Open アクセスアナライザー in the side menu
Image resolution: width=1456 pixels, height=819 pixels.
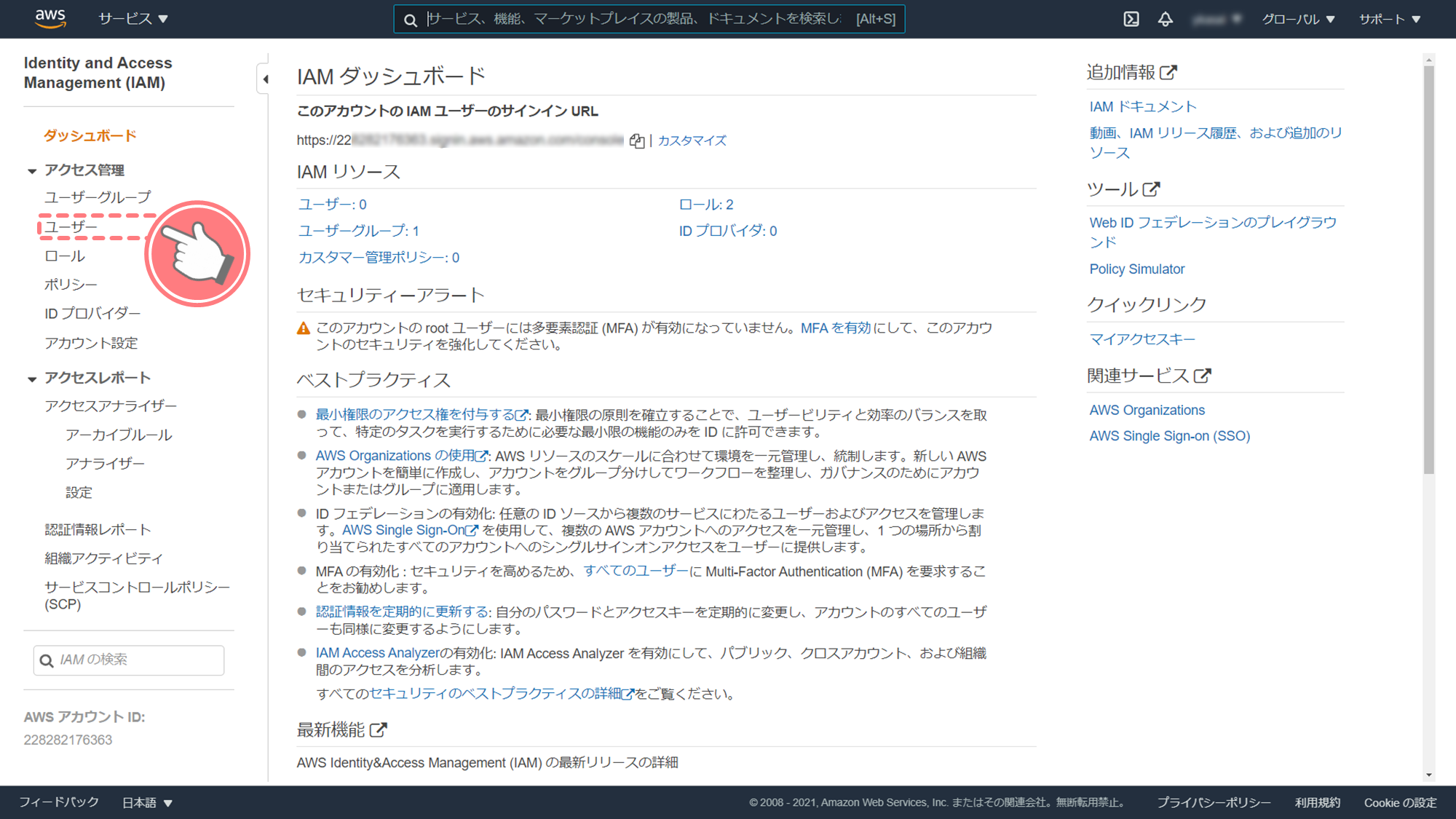[111, 406]
